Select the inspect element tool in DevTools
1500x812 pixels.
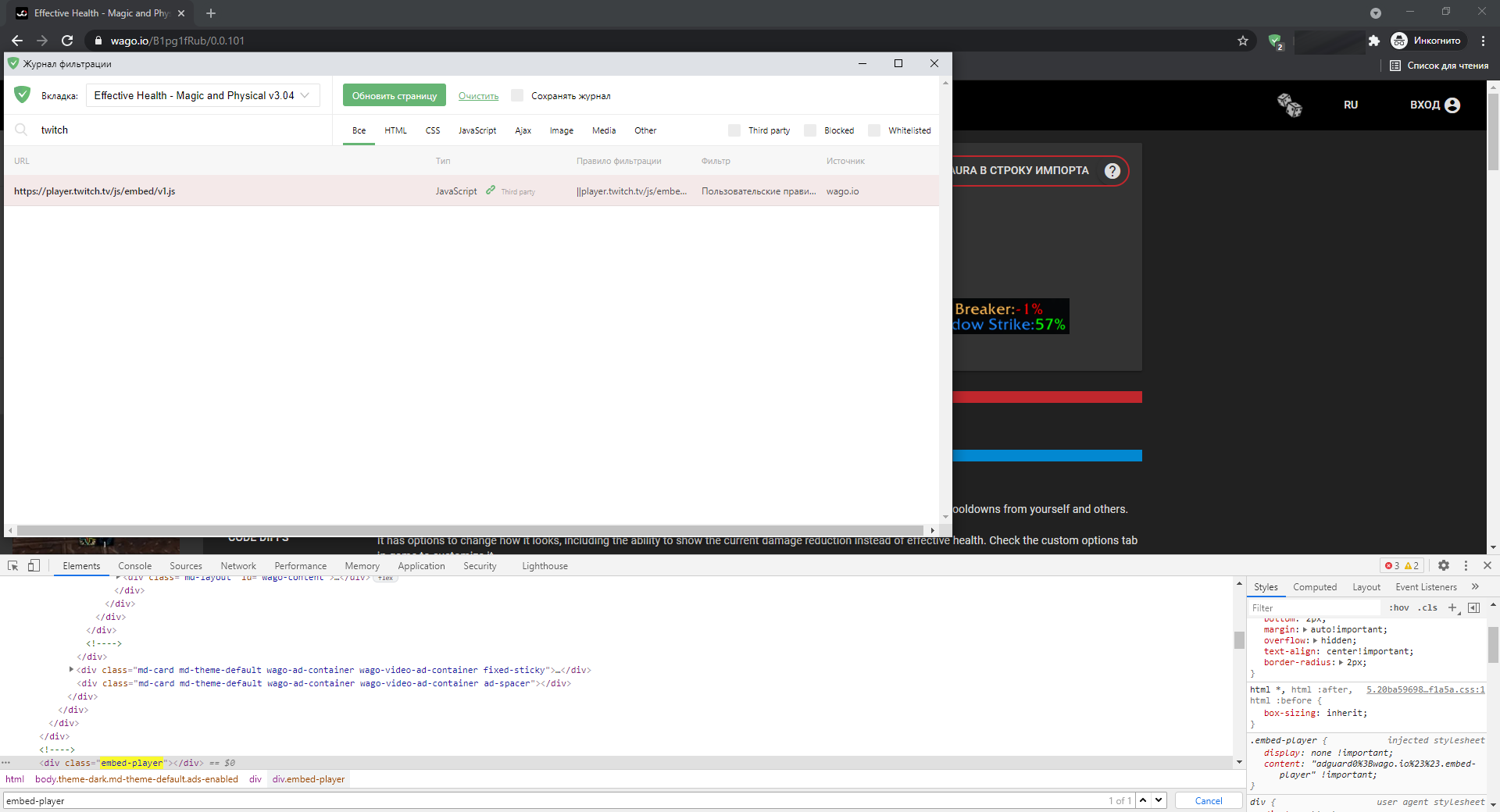pos(12,565)
